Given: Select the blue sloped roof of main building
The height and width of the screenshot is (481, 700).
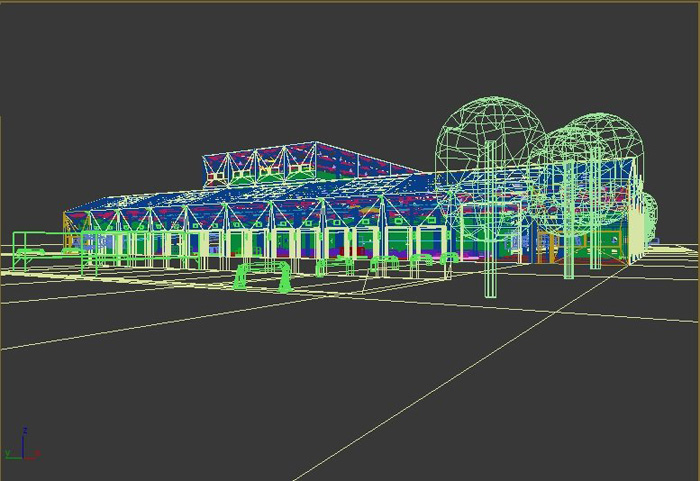Looking at the screenshot, I should click(250, 203).
